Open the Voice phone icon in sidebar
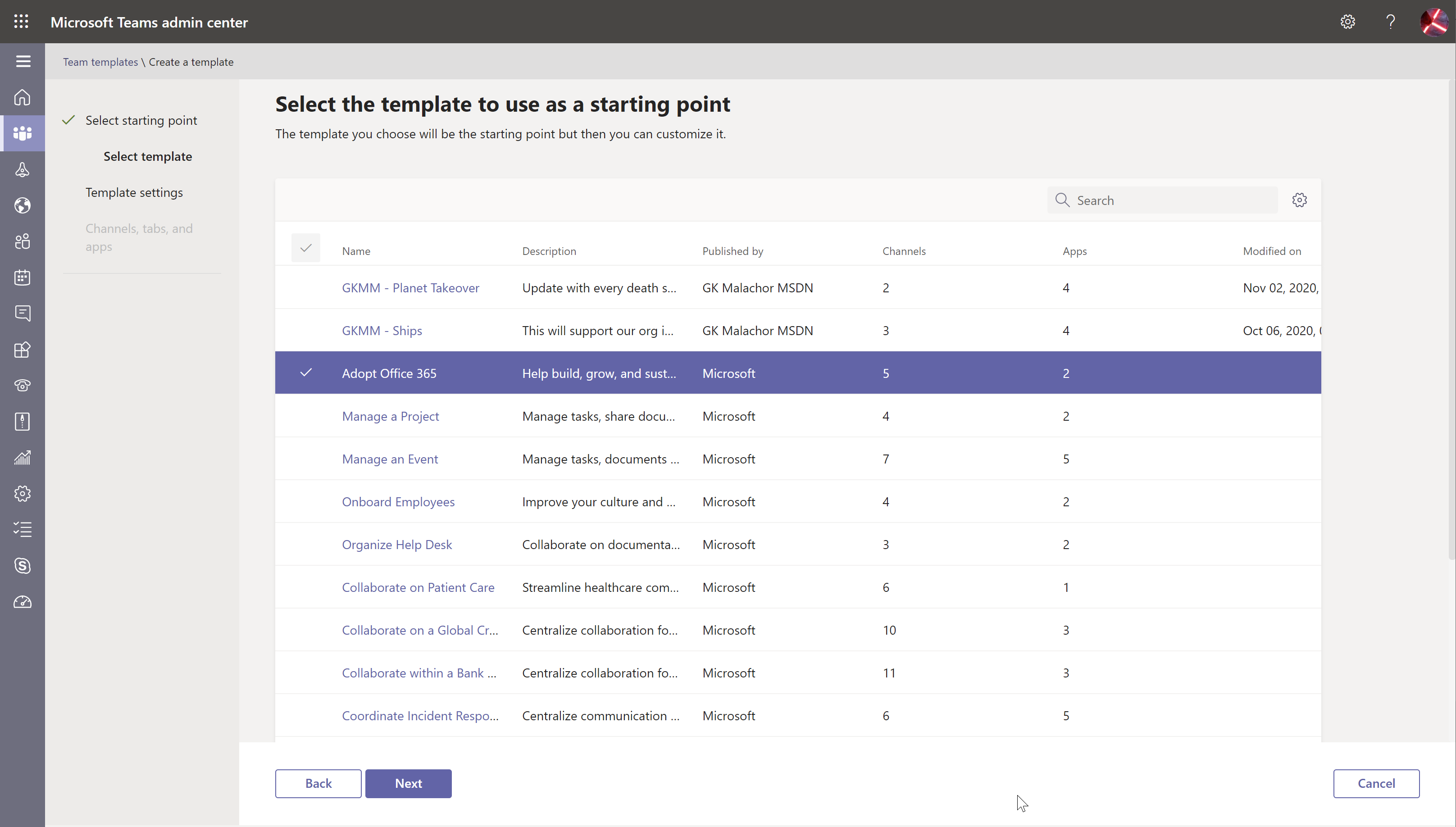The width and height of the screenshot is (1456, 827). pyautogui.click(x=23, y=386)
